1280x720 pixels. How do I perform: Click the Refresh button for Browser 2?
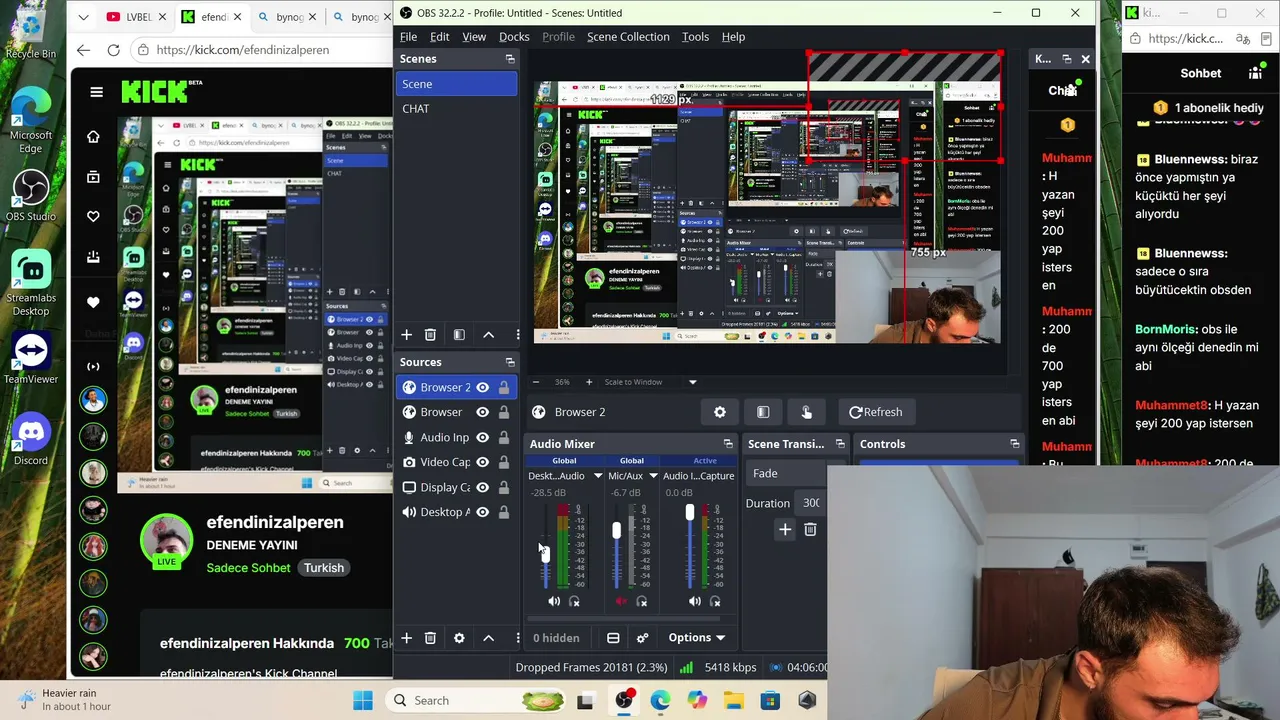(876, 412)
